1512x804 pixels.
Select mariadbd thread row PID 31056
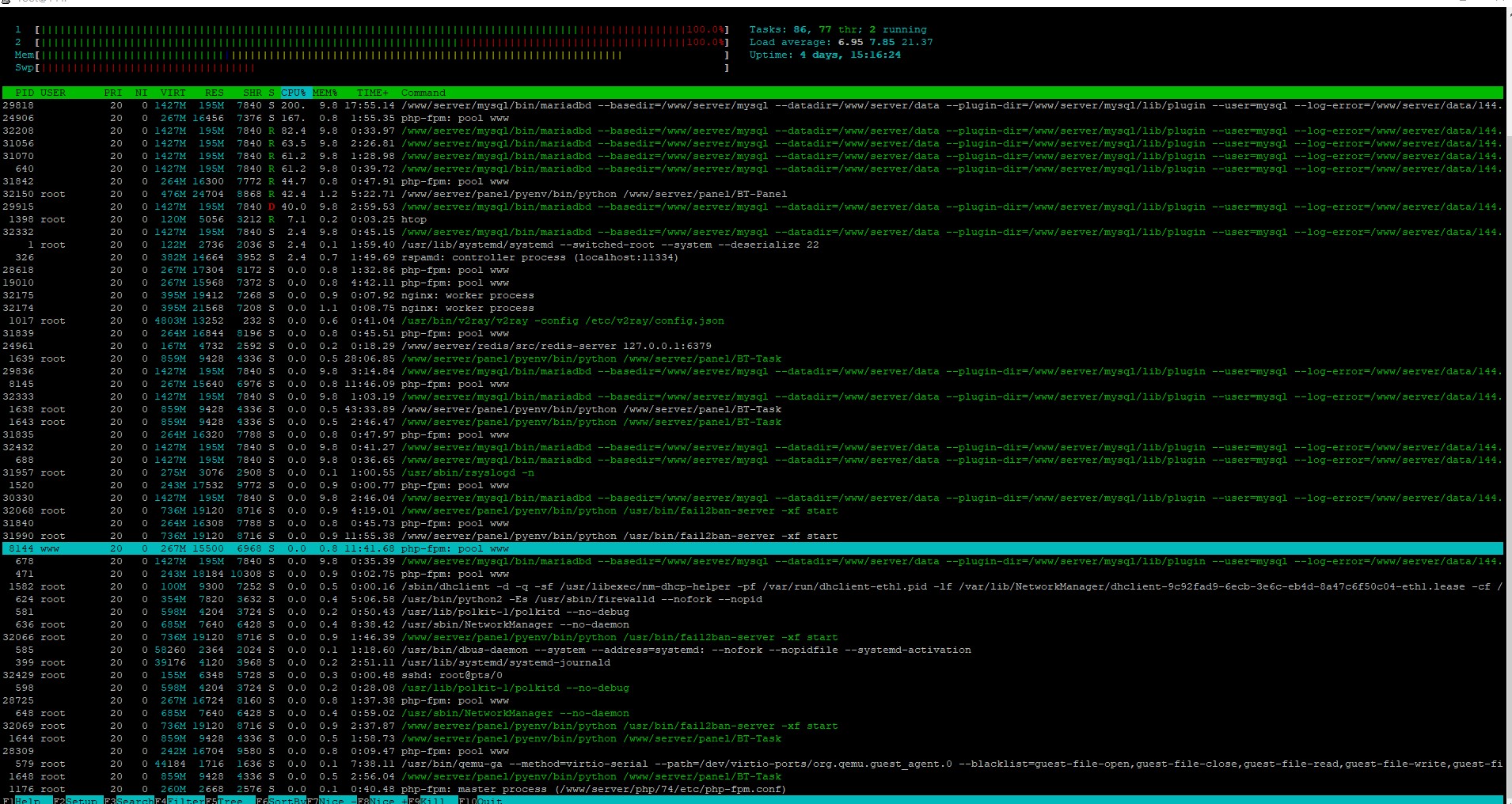[x=752, y=143]
